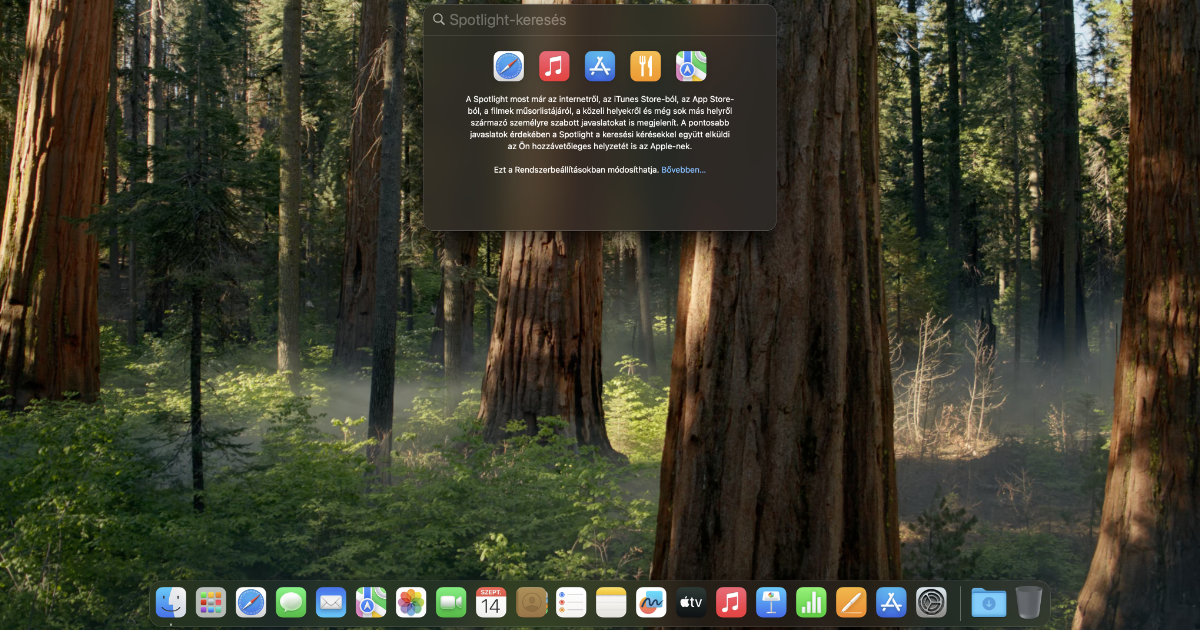The image size is (1200, 630).
Task: Click the Spotlight magnifying glass icon
Action: click(438, 19)
